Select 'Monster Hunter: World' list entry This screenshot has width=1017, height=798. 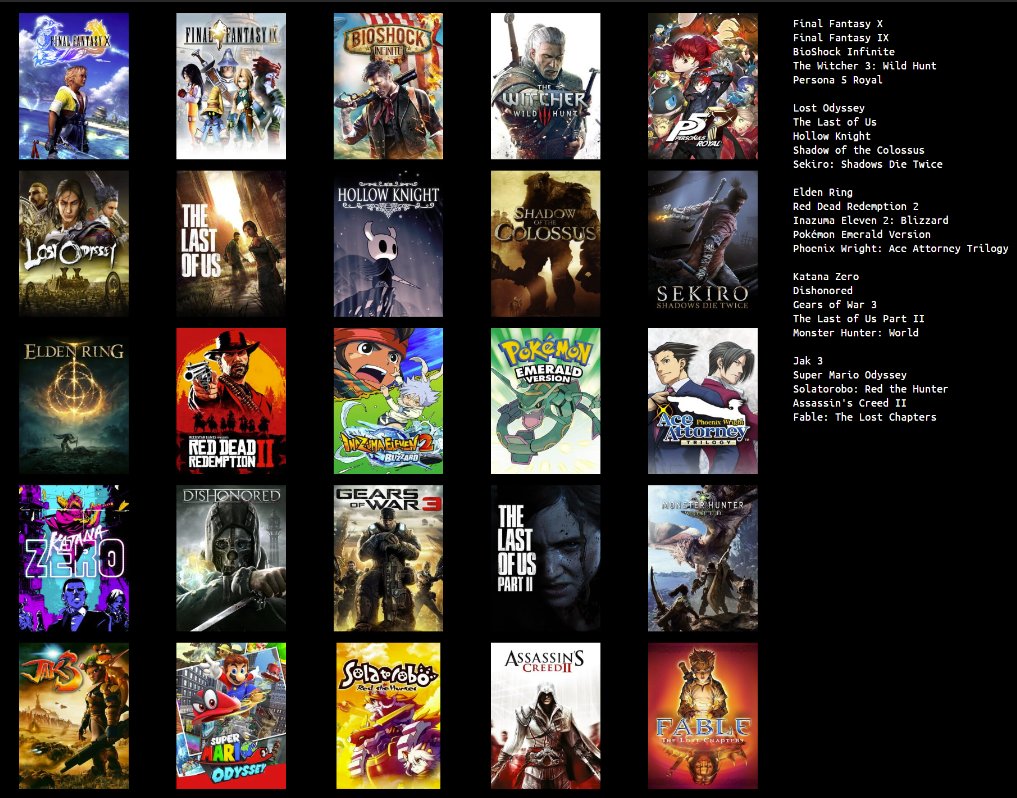pyautogui.click(x=855, y=333)
